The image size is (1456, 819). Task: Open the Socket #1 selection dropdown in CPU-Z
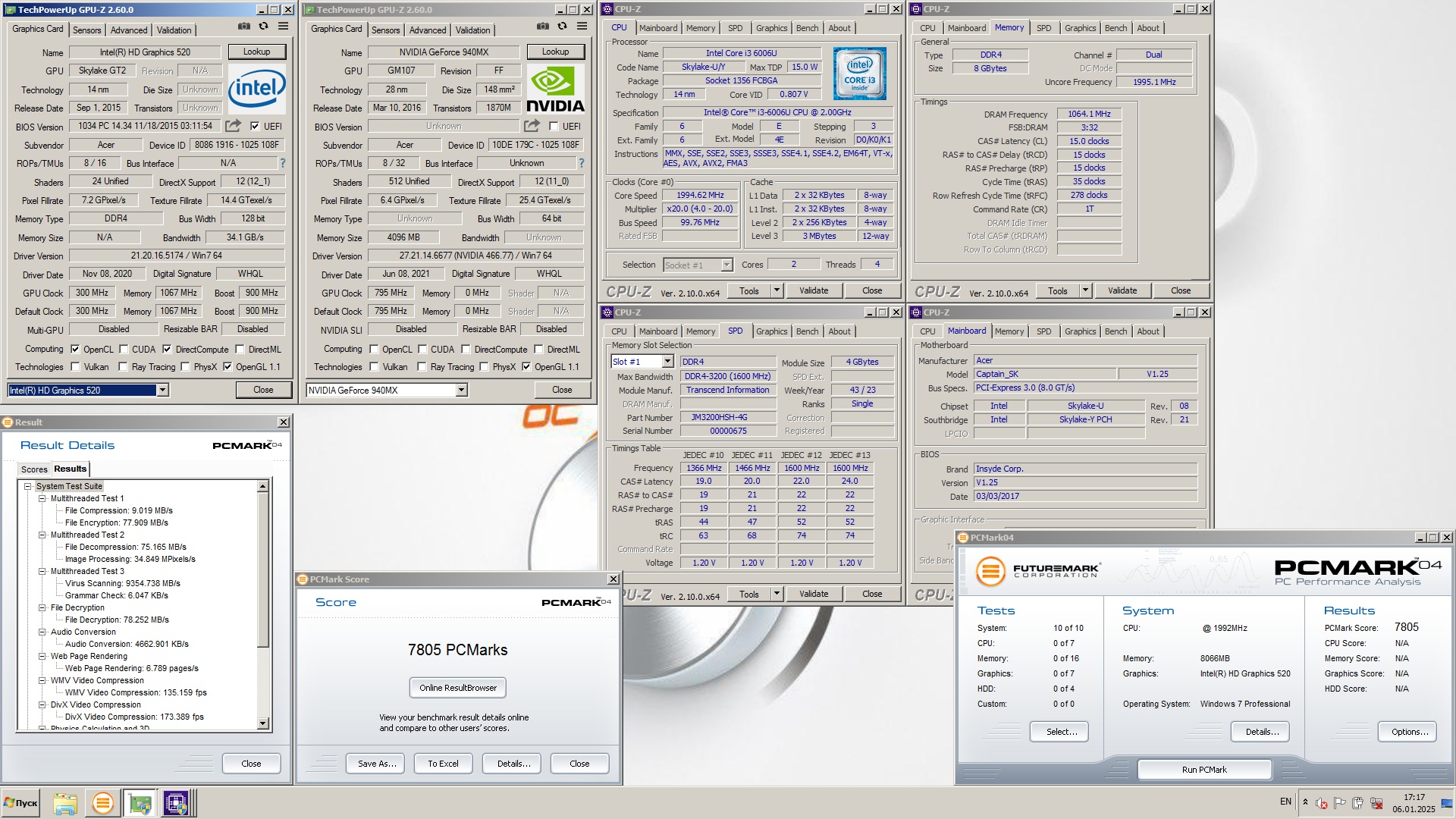(726, 265)
